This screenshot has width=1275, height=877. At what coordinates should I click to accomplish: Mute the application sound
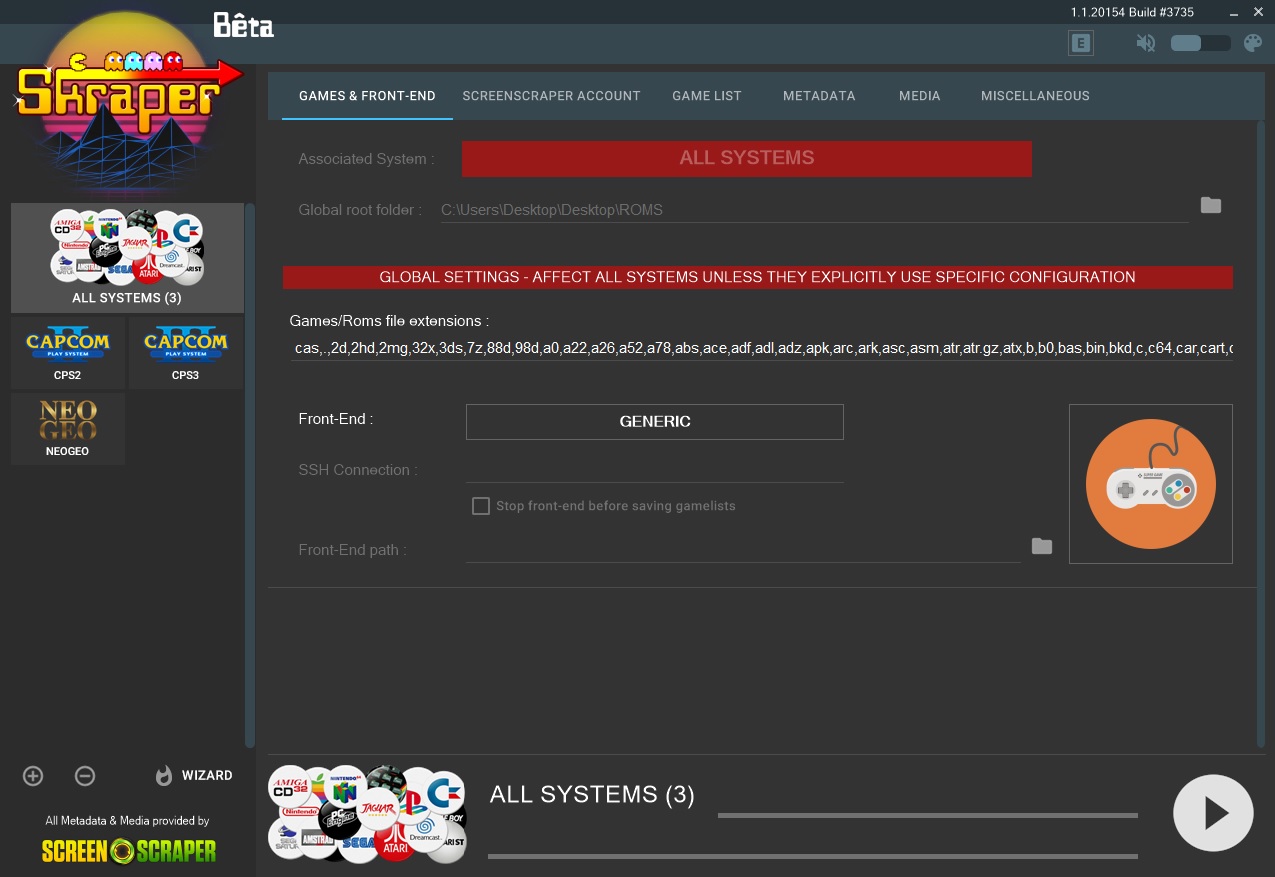1146,43
